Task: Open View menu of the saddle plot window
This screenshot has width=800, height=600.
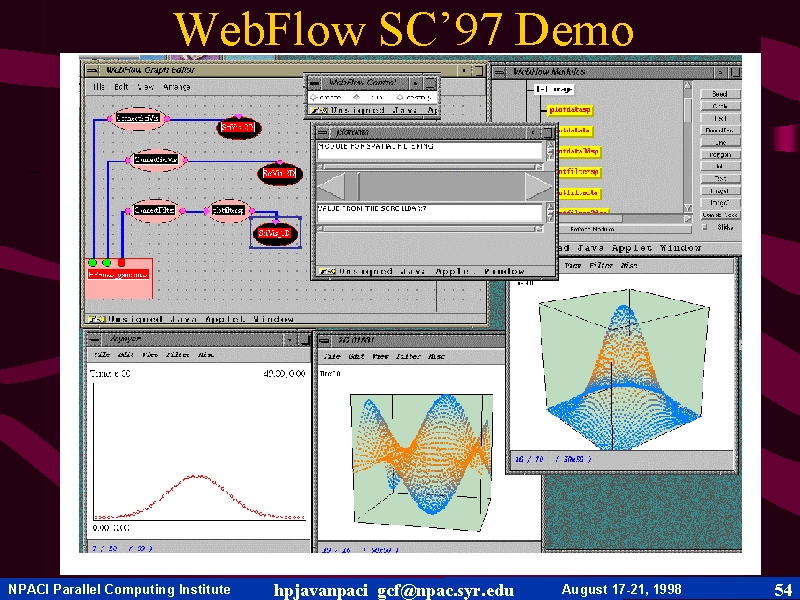Action: click(380, 357)
